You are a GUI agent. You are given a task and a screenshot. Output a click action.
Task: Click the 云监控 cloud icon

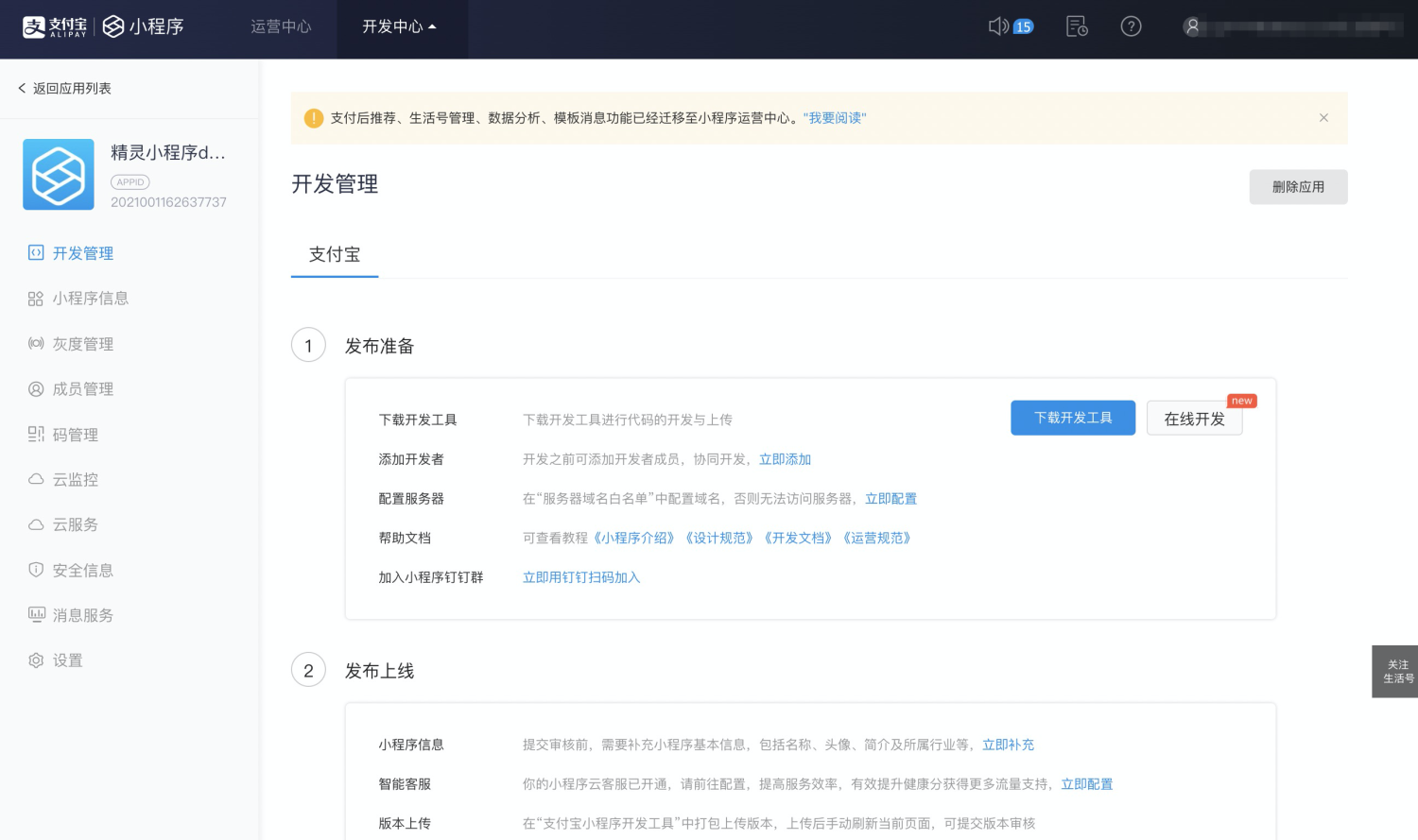coord(36,479)
